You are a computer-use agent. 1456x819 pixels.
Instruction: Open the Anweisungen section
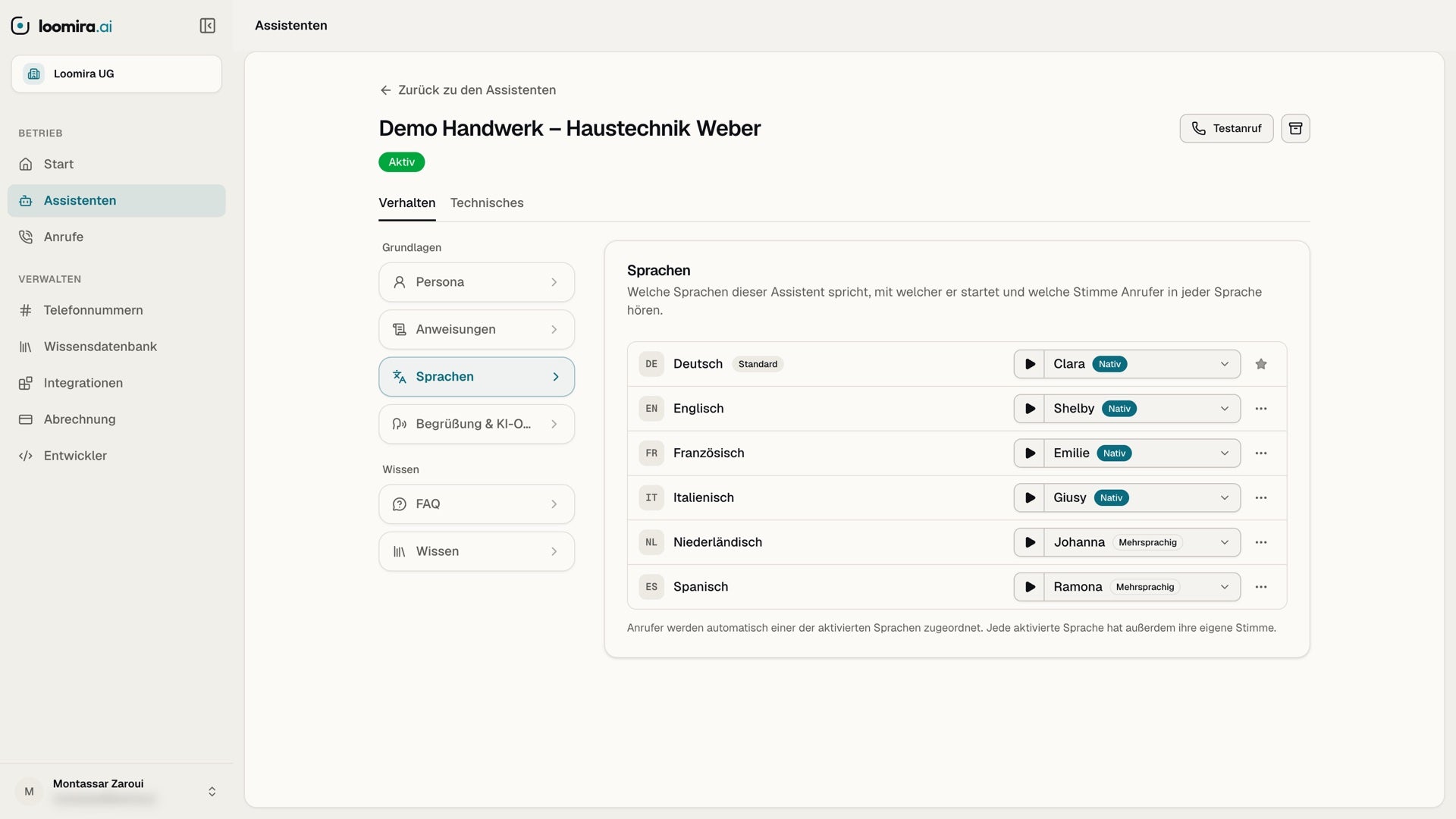point(476,329)
